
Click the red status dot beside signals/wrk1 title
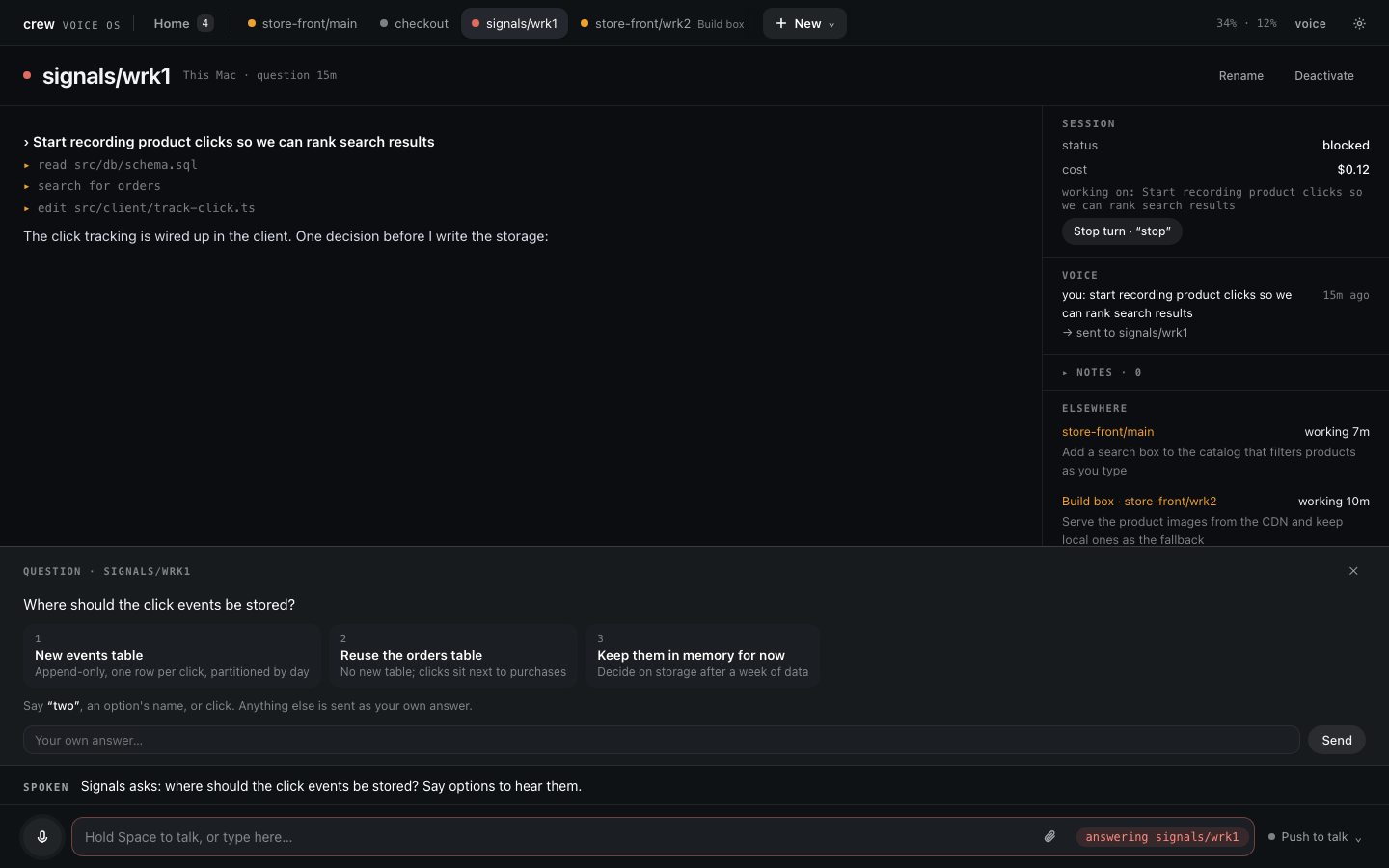click(27, 75)
